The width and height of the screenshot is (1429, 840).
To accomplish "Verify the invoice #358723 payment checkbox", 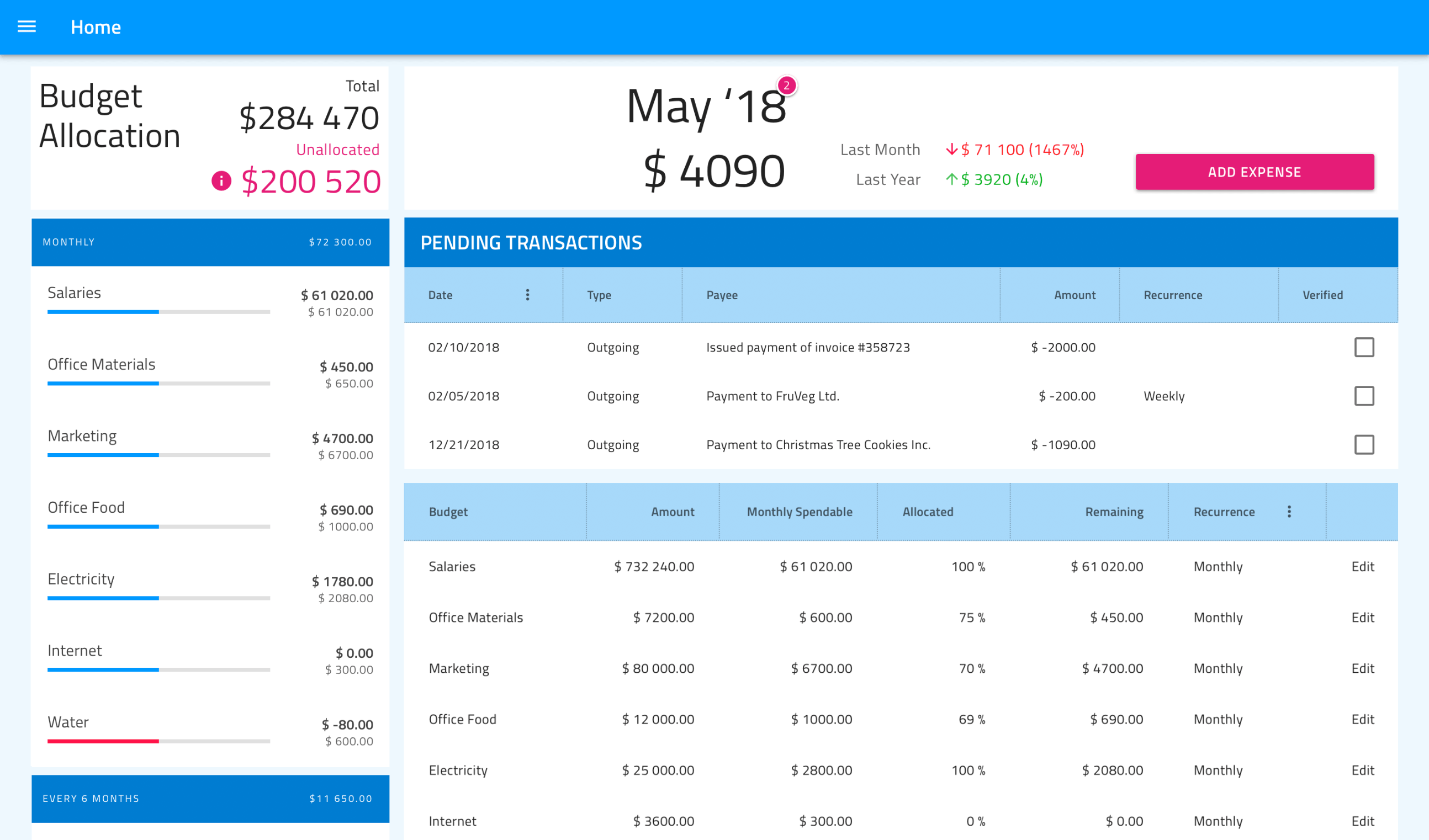I will pos(1364,348).
